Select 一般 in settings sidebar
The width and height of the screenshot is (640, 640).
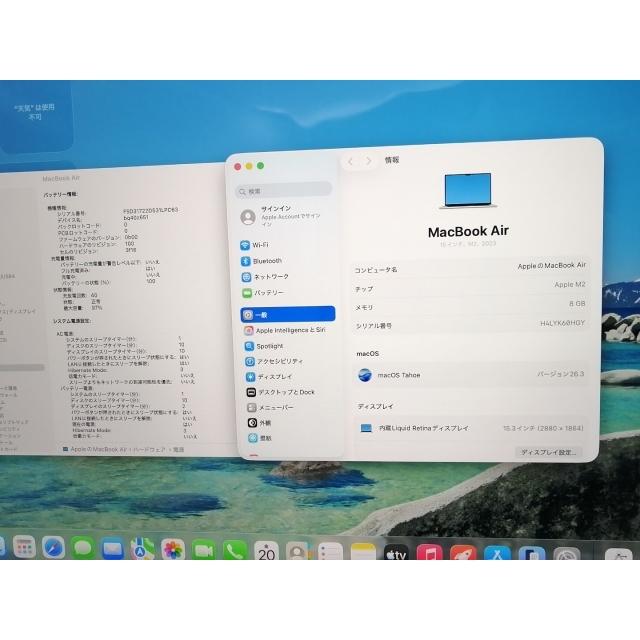288,314
